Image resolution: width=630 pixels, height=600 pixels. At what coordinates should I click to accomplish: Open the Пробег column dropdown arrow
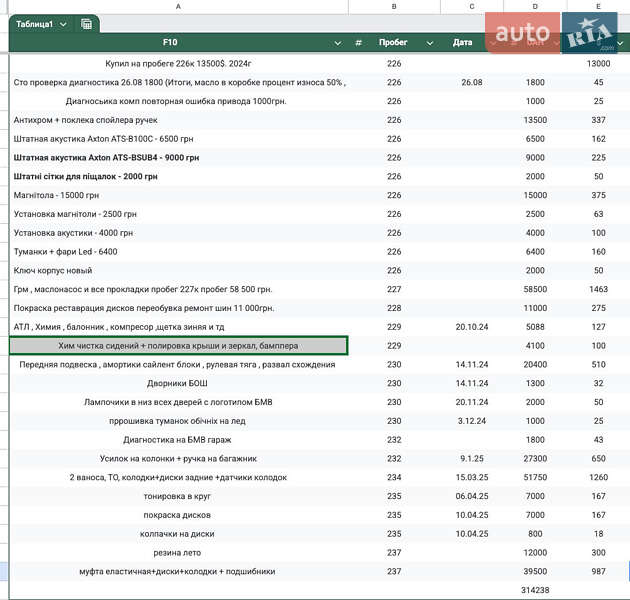[429, 43]
